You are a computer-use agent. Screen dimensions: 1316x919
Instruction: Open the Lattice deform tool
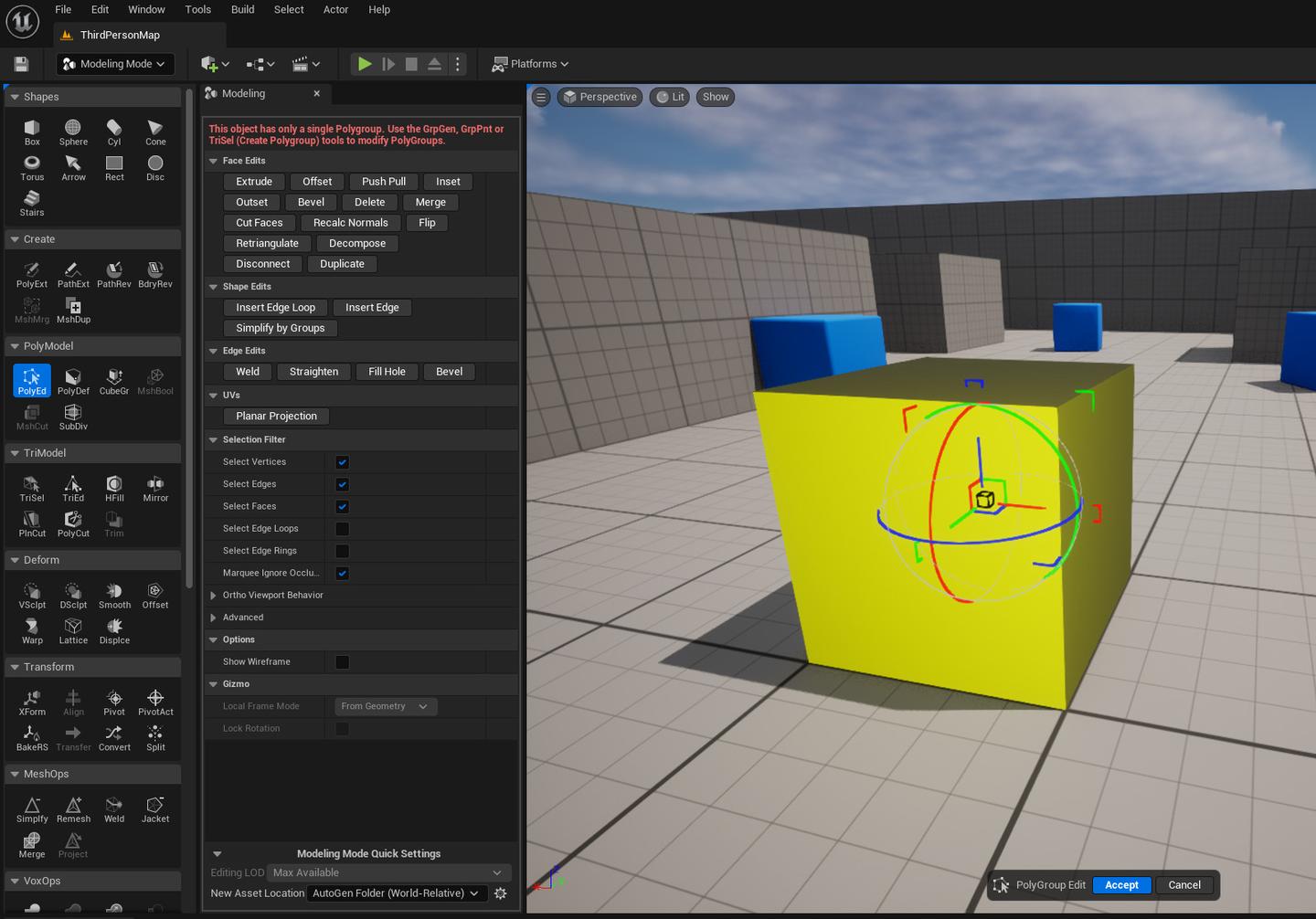tap(73, 630)
